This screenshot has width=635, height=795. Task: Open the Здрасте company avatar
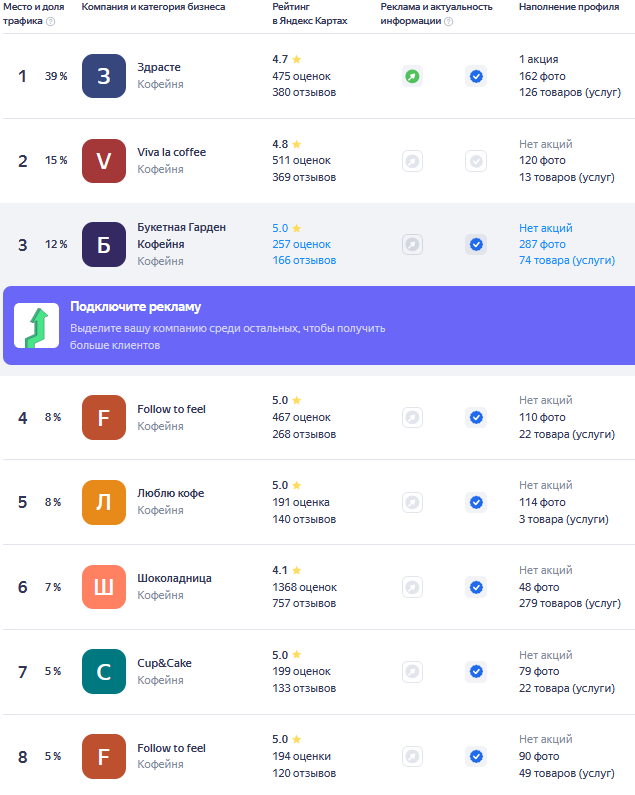point(104,76)
